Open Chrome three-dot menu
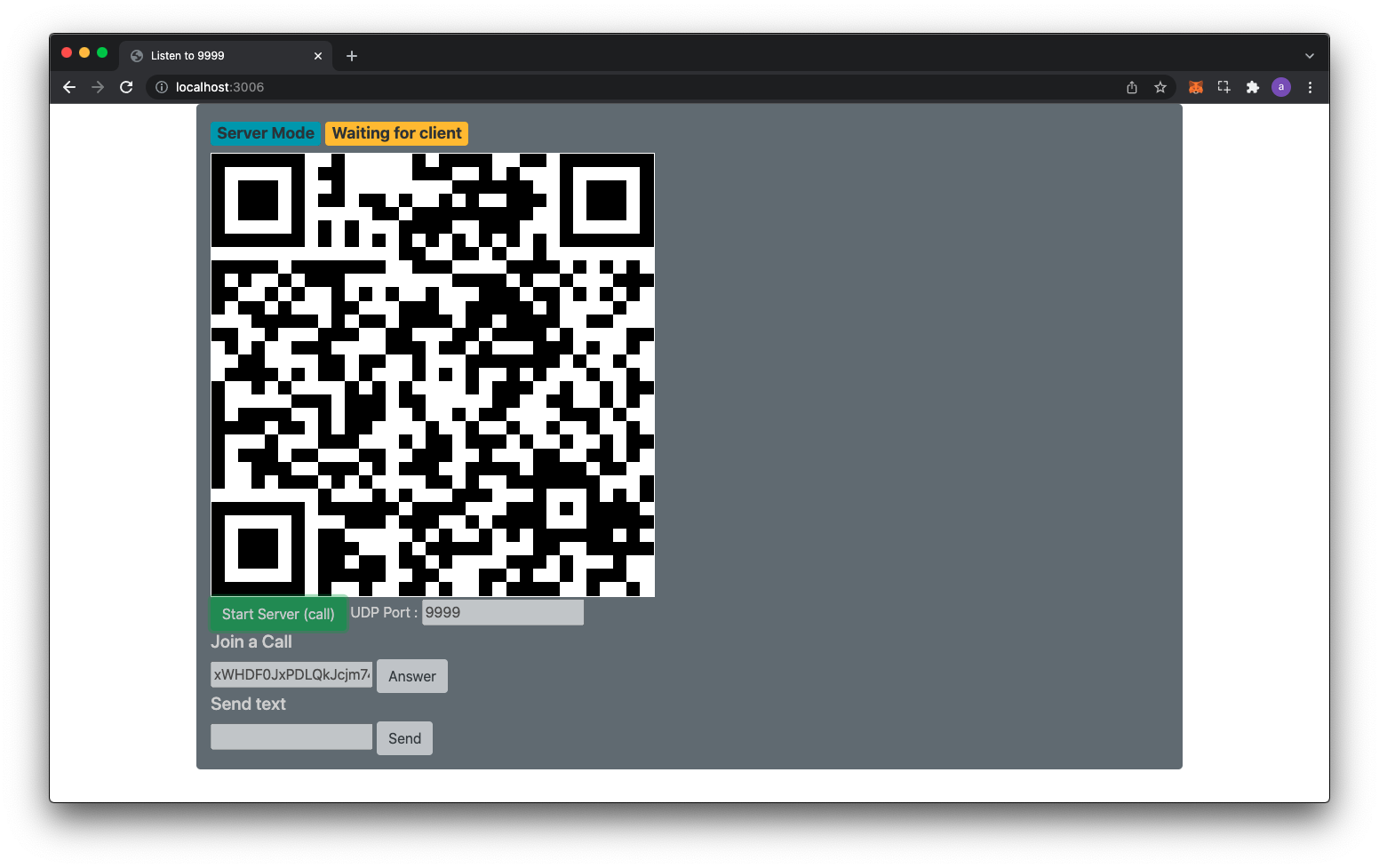1379x868 pixels. tap(1310, 87)
